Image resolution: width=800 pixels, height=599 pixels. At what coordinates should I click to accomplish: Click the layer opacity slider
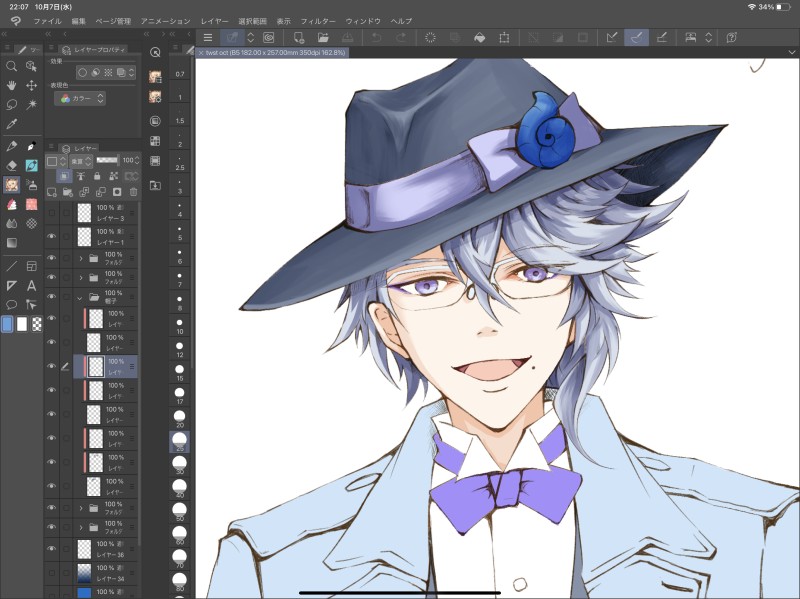tap(107, 160)
